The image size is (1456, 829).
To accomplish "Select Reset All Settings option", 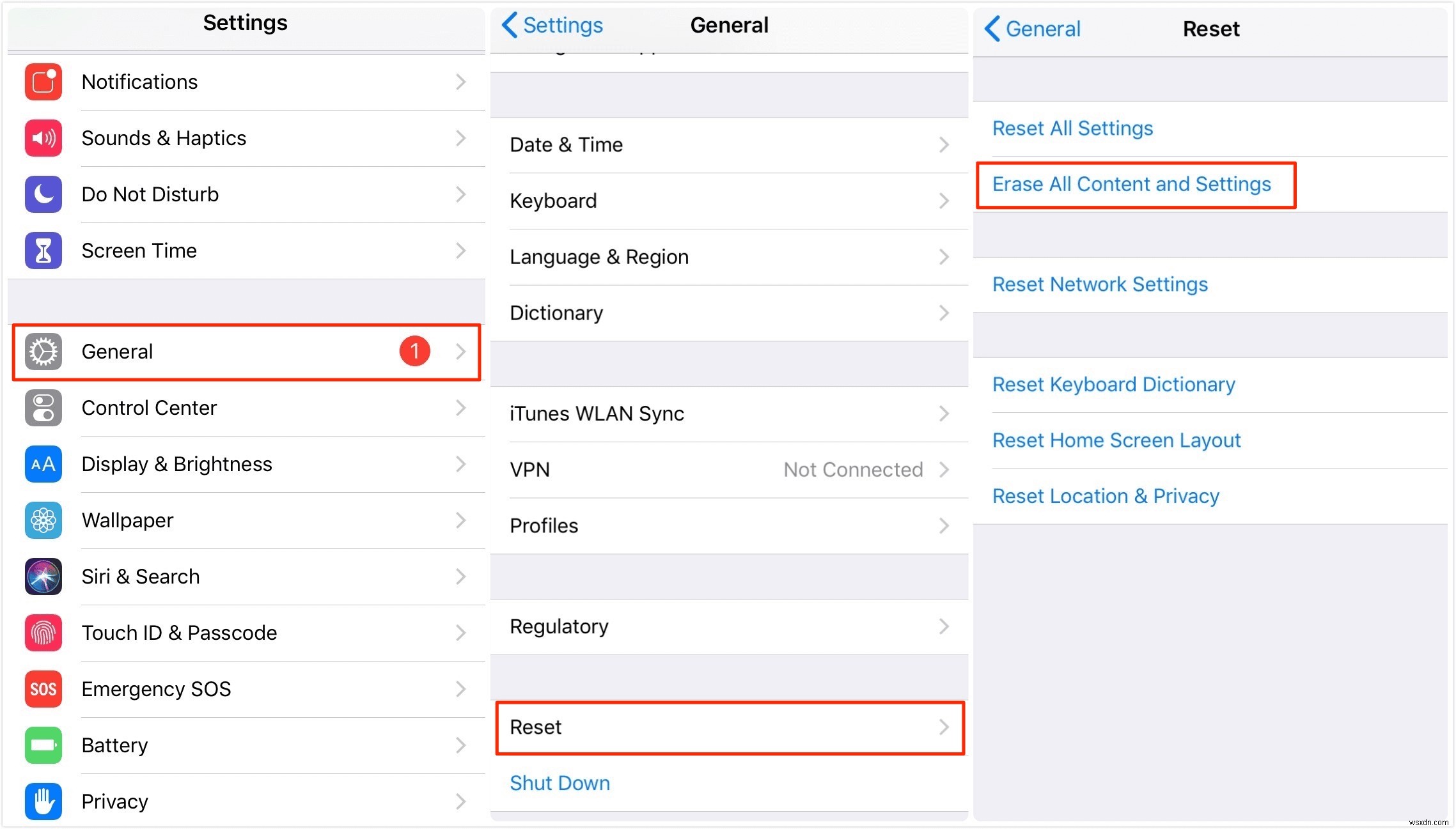I will [1071, 128].
